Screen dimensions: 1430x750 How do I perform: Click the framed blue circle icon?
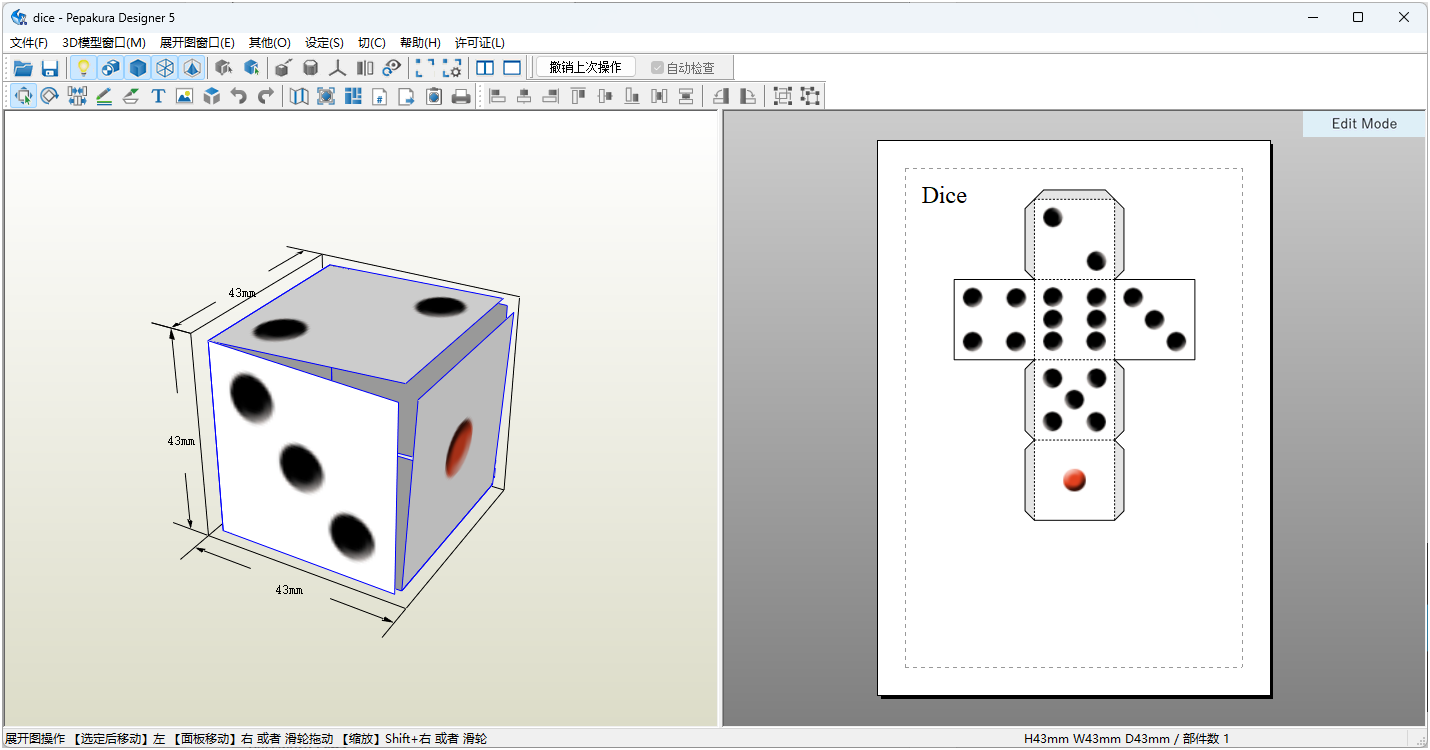tap(326, 96)
